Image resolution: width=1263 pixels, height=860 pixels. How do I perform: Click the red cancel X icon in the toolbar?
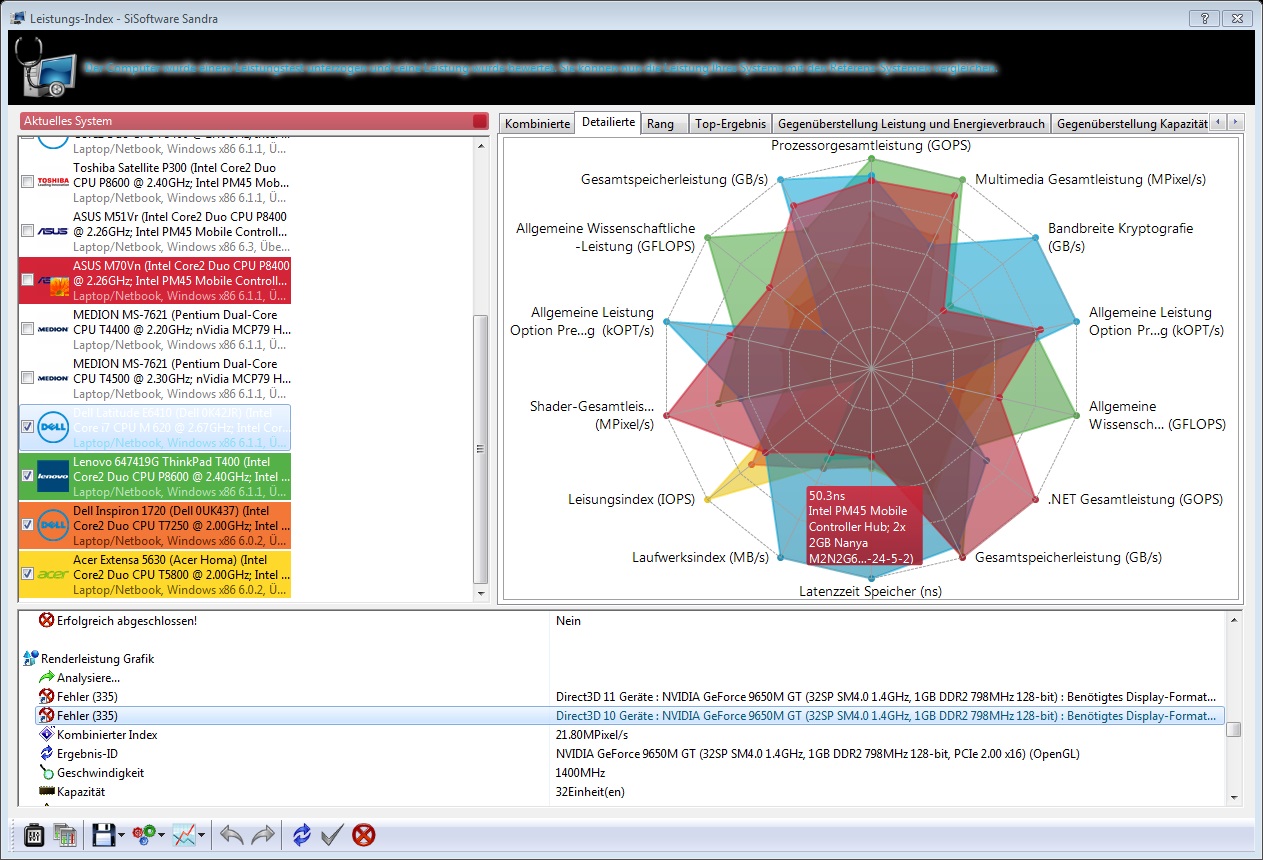364,834
